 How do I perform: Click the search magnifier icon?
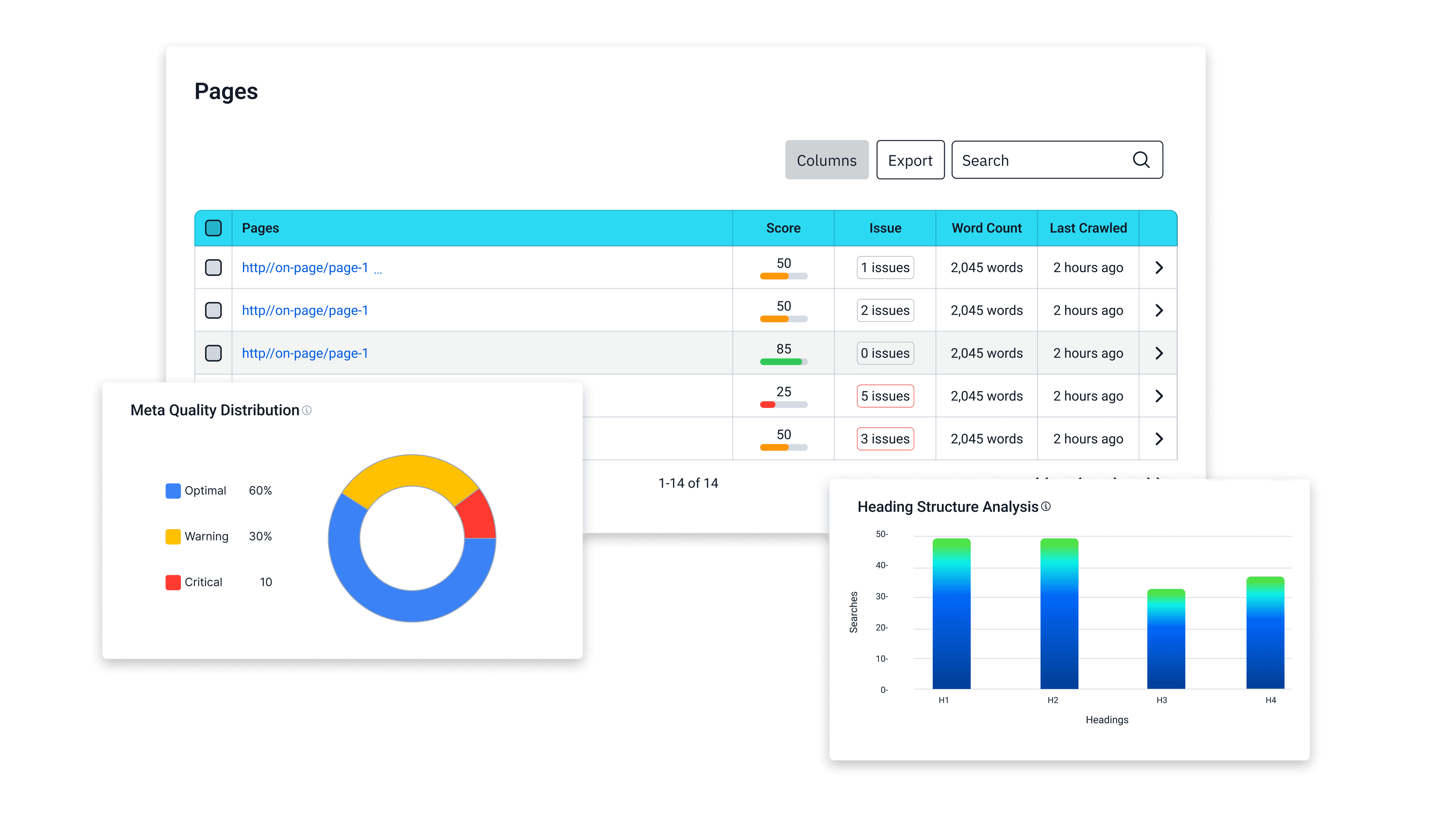click(x=1141, y=160)
